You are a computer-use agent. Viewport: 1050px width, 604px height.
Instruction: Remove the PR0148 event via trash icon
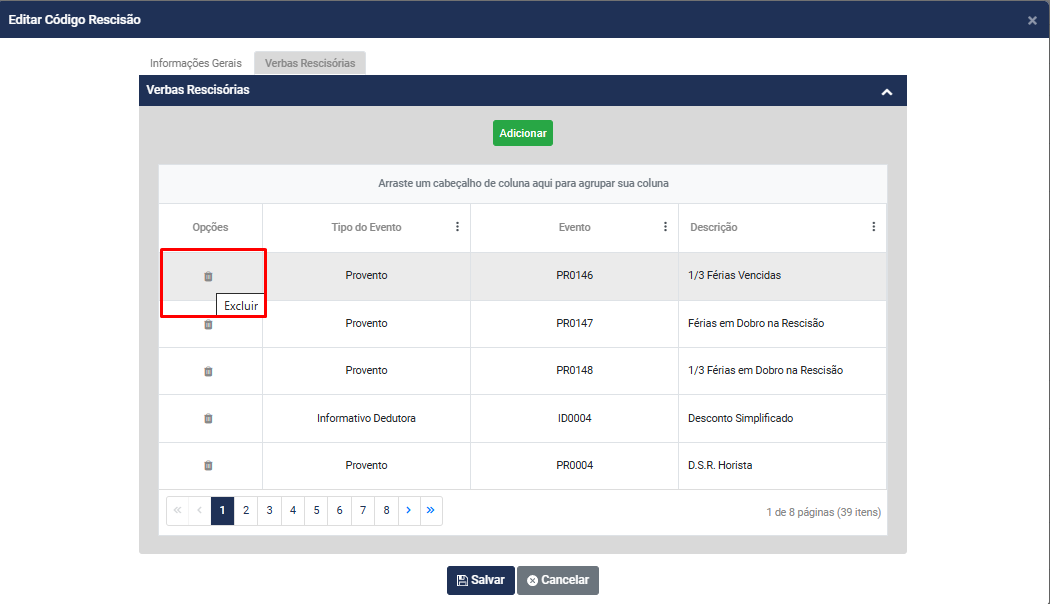tap(208, 371)
